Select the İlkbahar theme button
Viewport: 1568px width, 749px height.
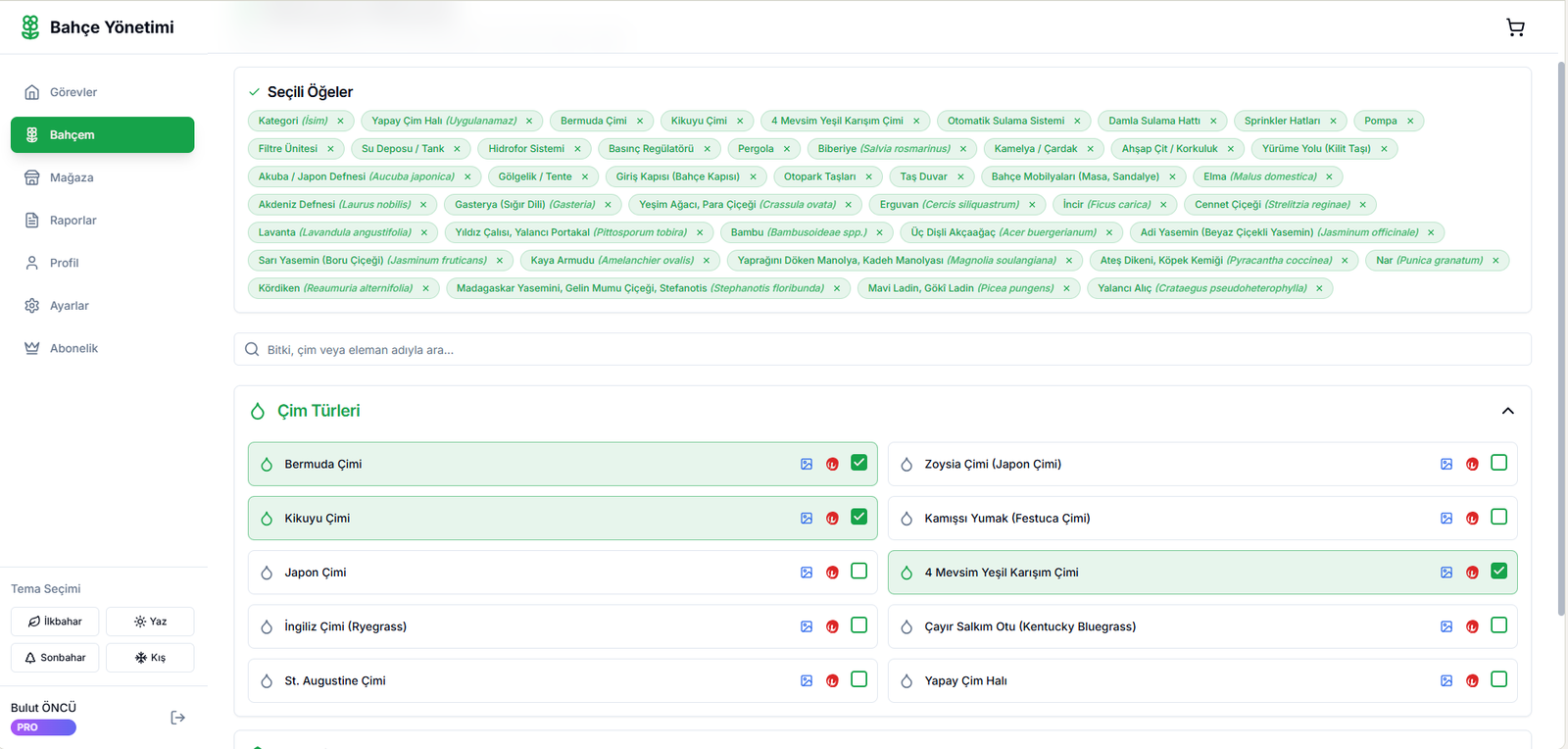click(55, 622)
